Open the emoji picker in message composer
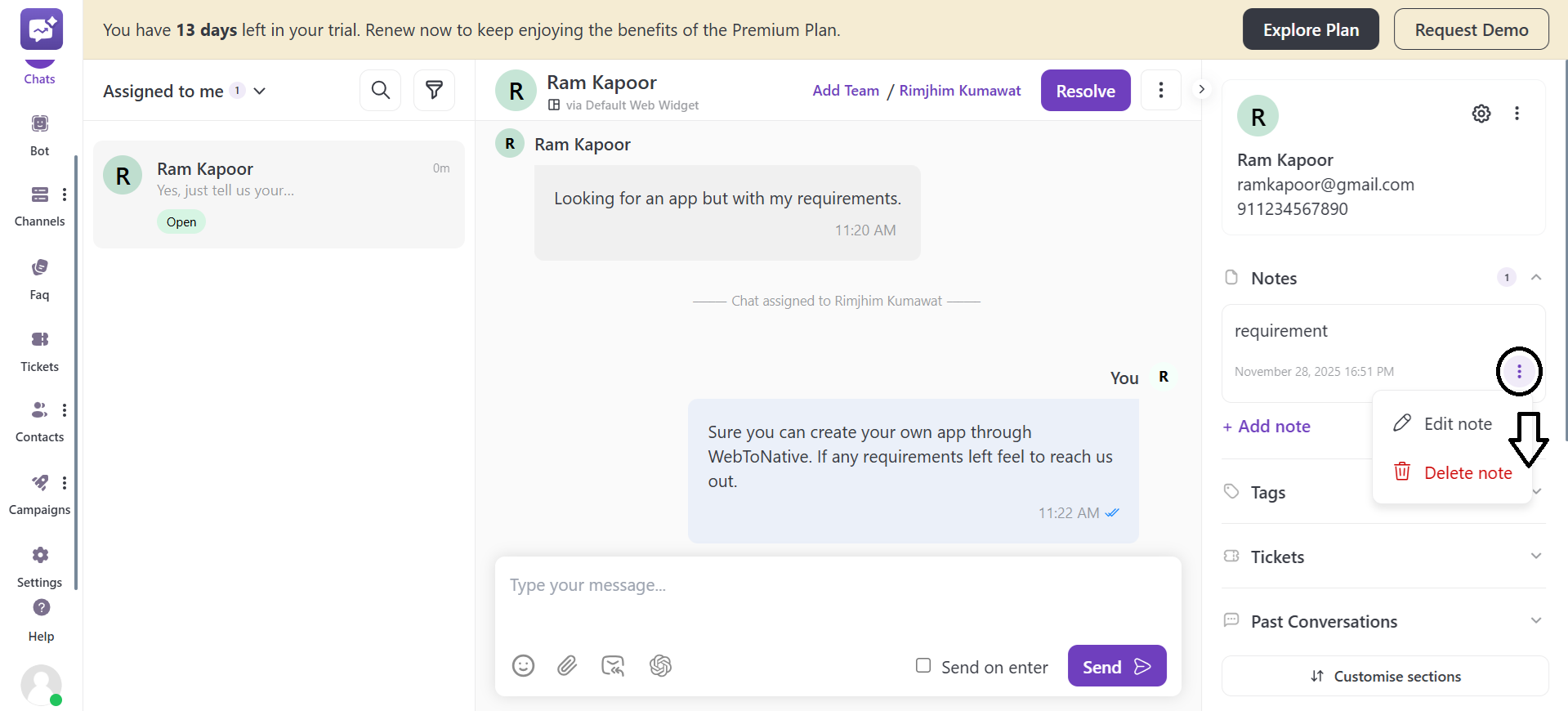 [x=523, y=666]
